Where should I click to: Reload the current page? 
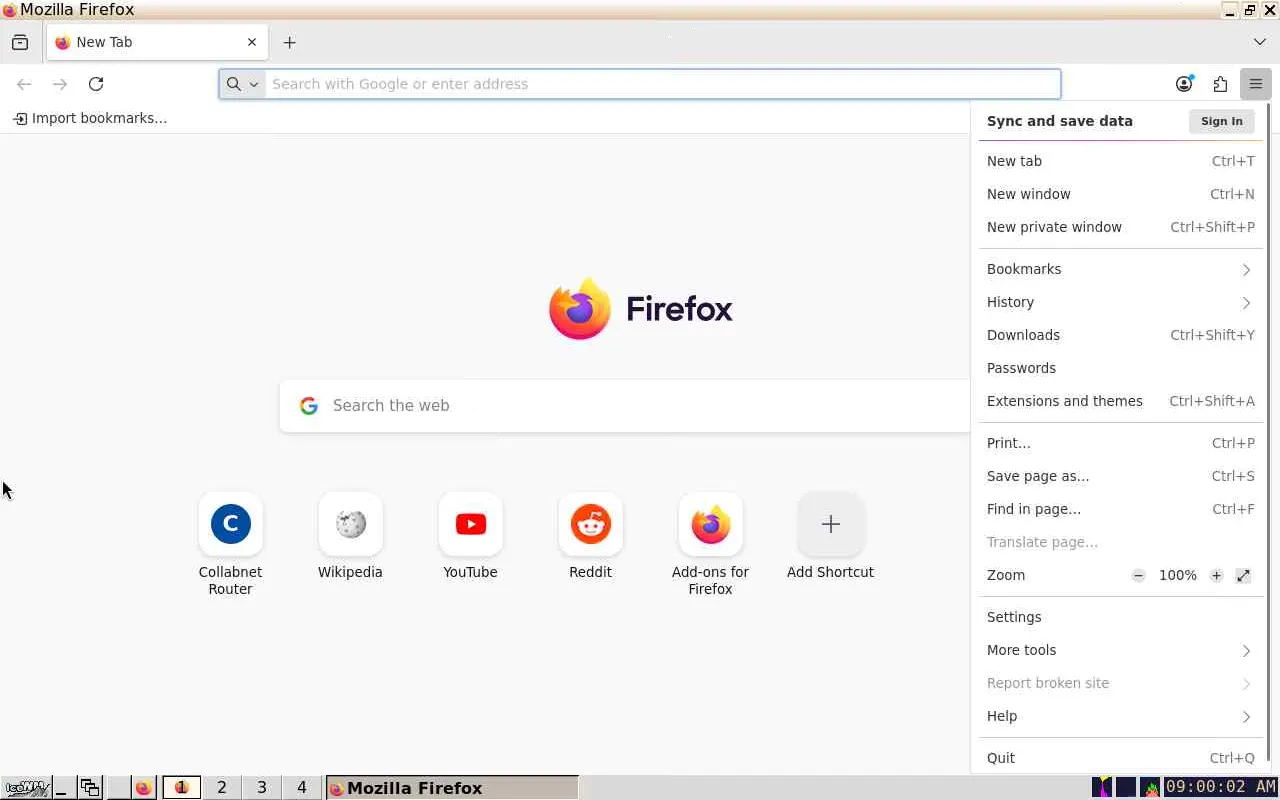tap(96, 84)
